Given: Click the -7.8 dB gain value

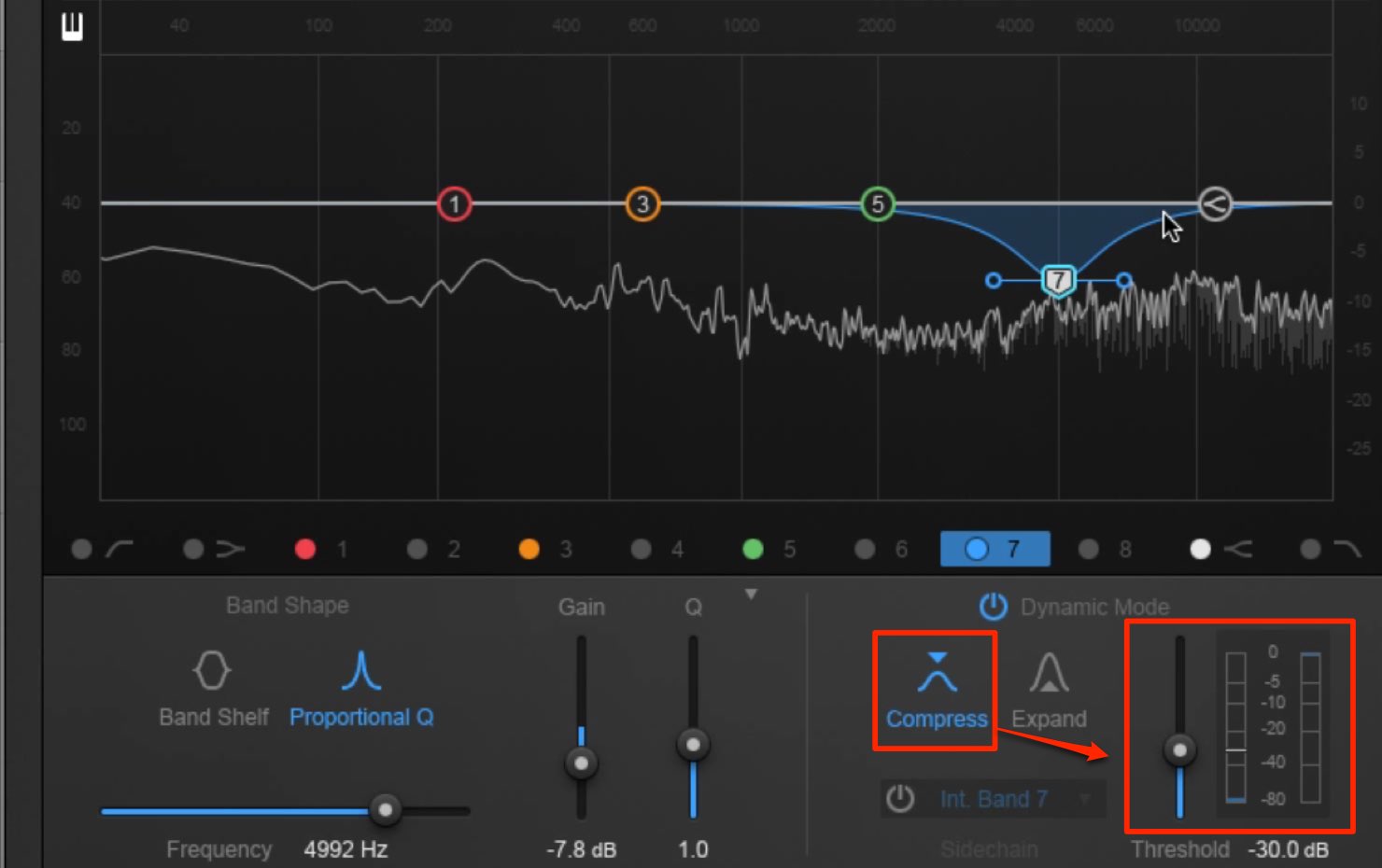Looking at the screenshot, I should (582, 849).
